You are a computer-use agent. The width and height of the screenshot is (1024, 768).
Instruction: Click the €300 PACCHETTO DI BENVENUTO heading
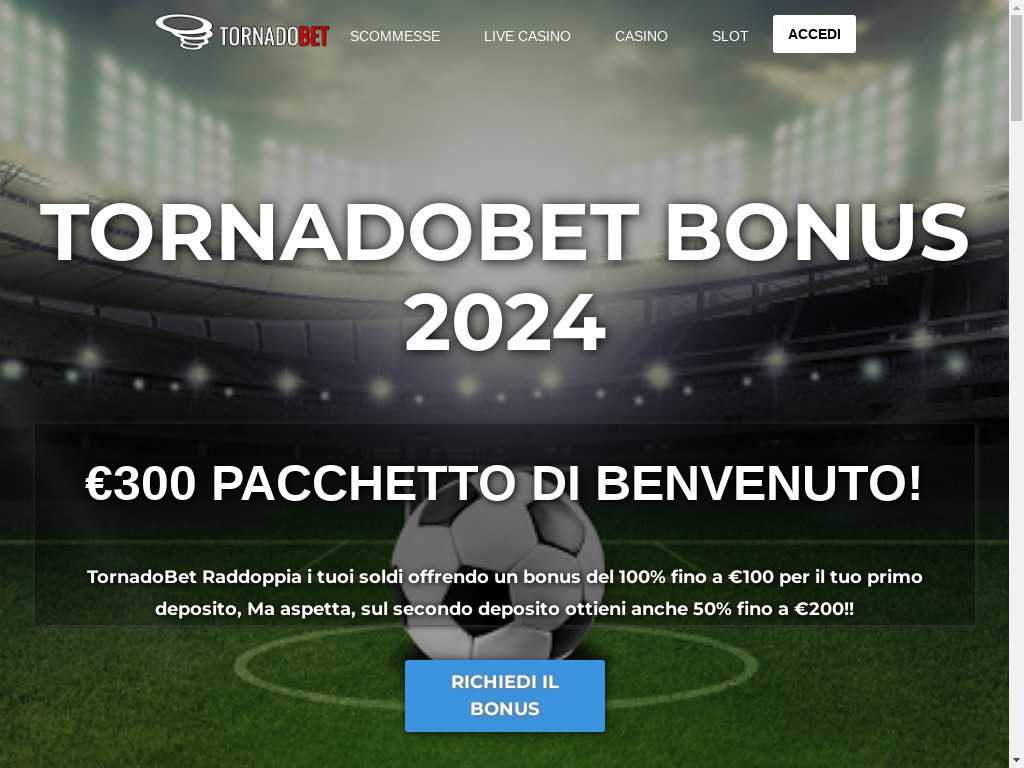[504, 483]
